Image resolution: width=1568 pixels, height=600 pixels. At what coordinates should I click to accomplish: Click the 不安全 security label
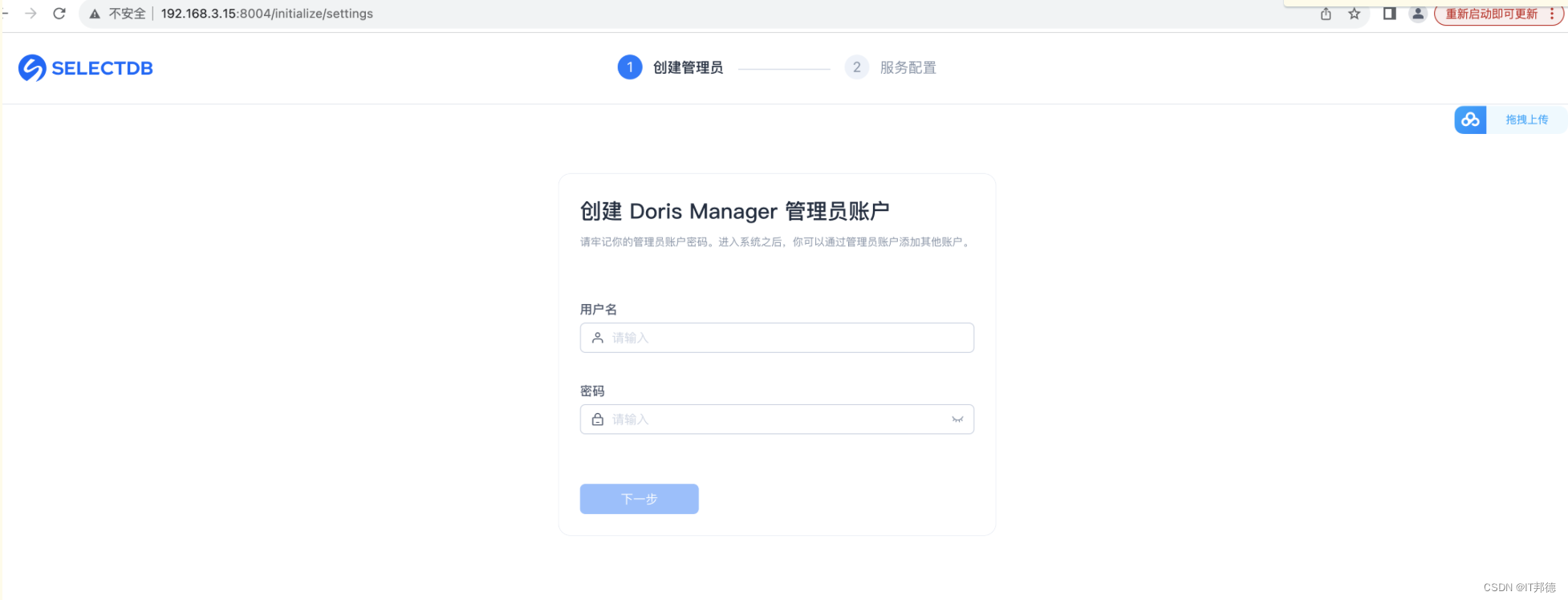pos(128,14)
